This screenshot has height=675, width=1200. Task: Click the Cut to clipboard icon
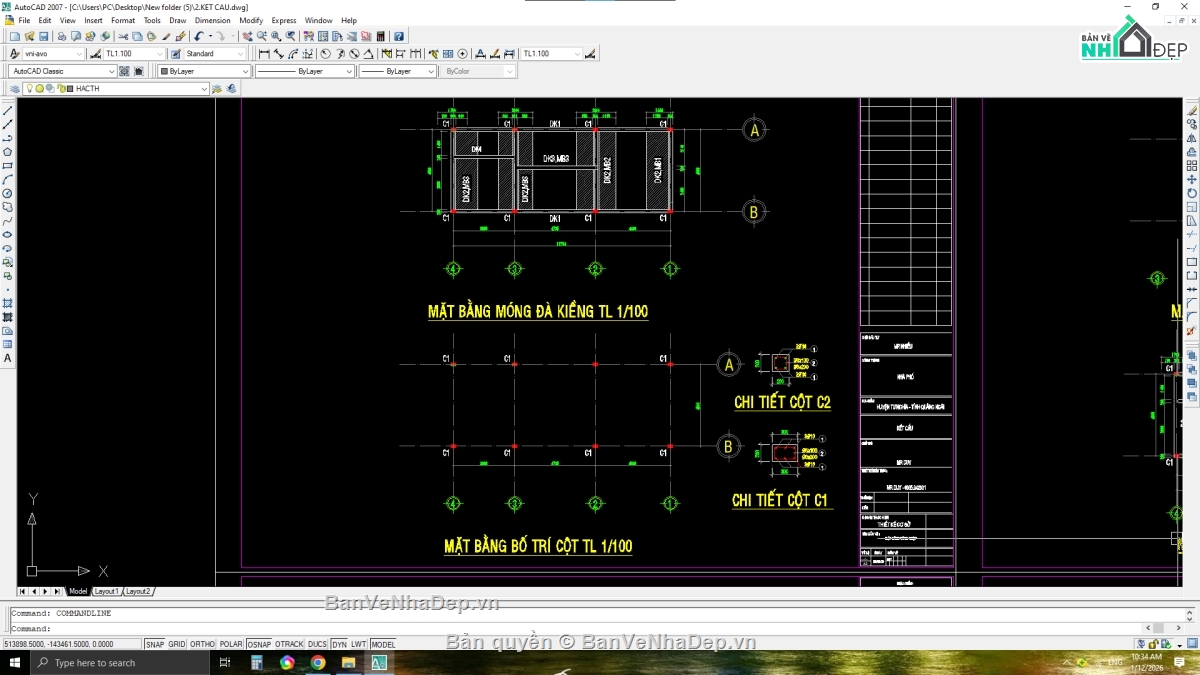click(x=123, y=36)
